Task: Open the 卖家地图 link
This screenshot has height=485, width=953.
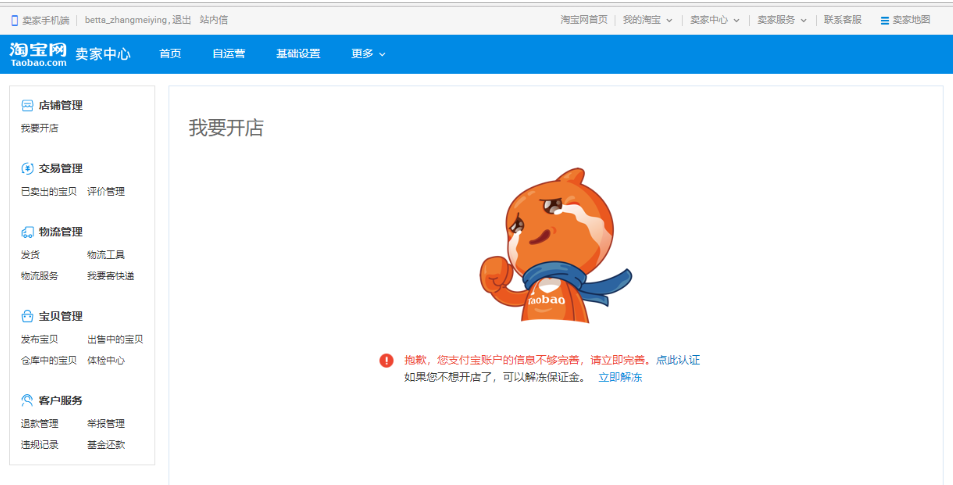Action: coord(911,20)
